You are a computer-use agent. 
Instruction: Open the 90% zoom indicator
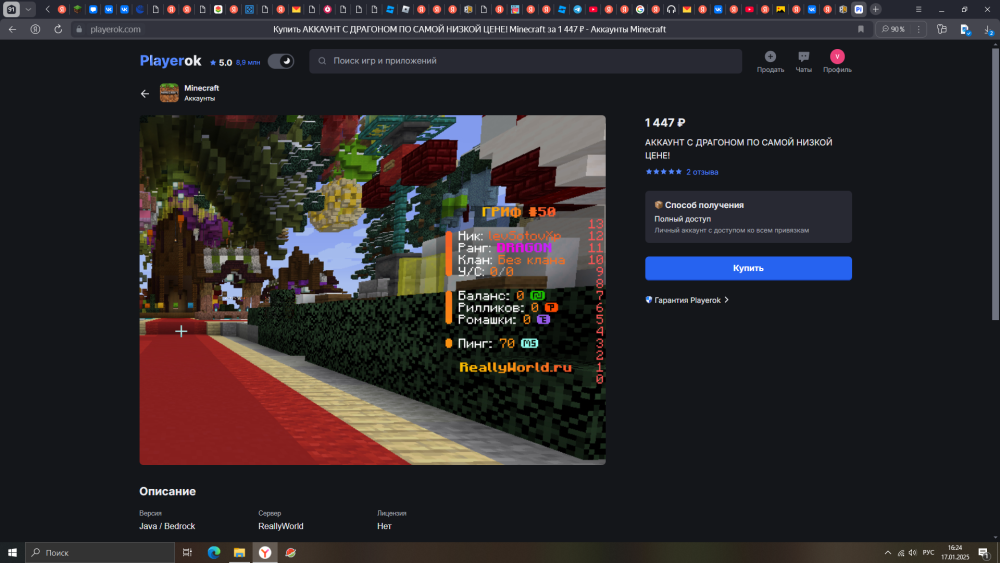893,29
